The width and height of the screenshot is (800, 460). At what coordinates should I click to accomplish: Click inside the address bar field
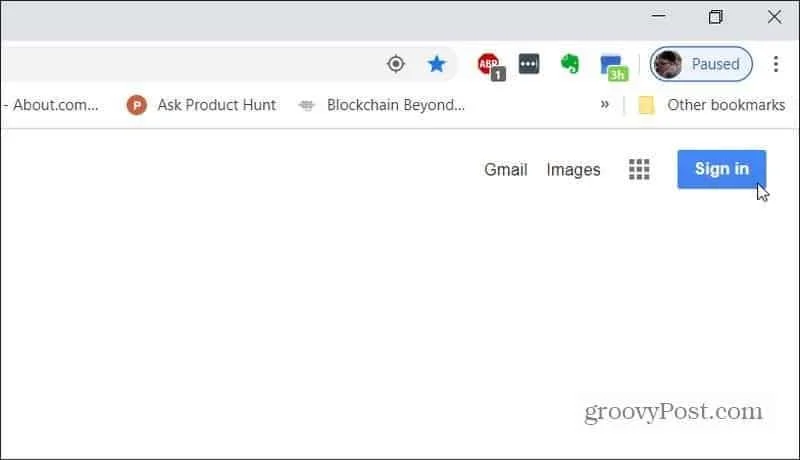(189, 64)
